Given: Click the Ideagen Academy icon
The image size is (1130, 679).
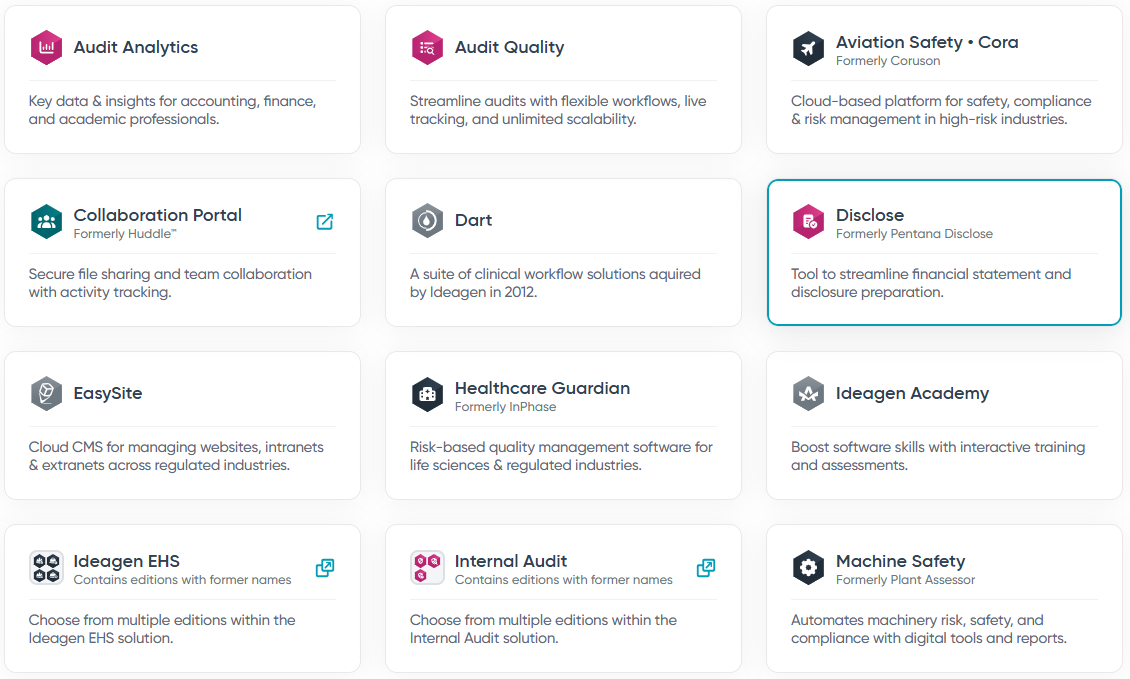Looking at the screenshot, I should pyautogui.click(x=808, y=394).
